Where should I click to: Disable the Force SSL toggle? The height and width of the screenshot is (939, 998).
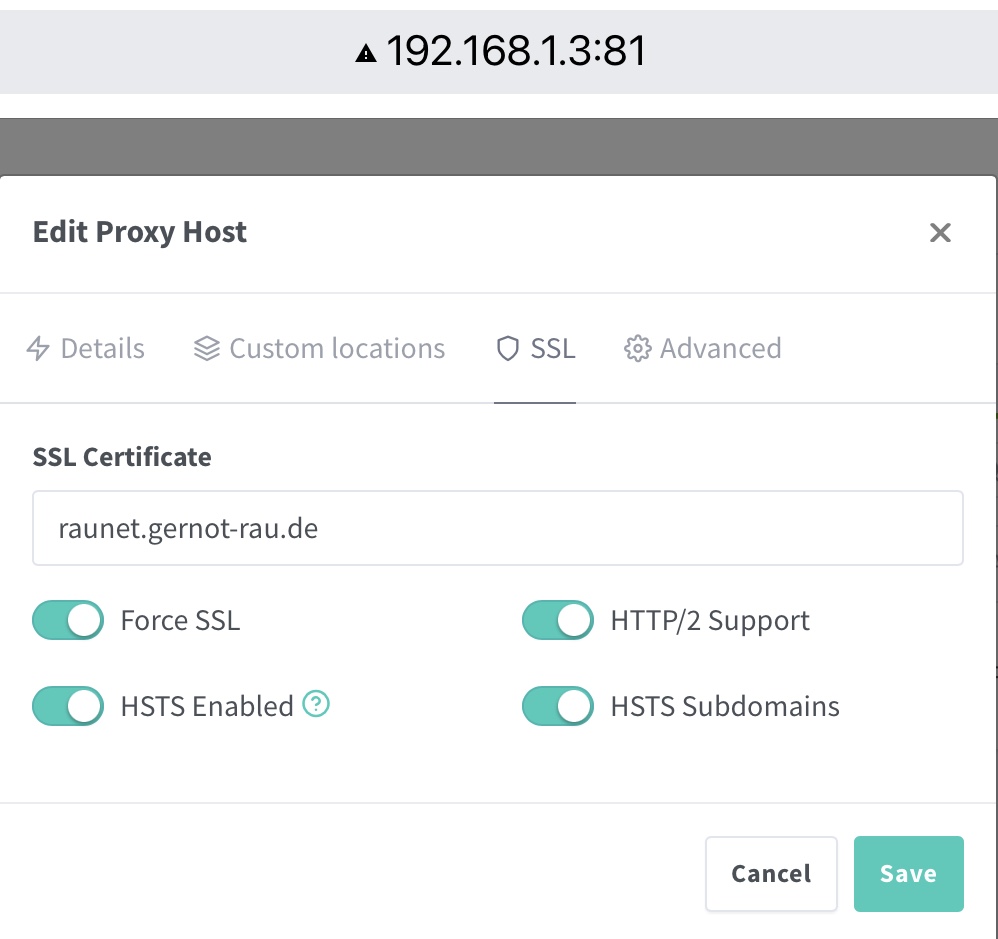[x=67, y=620]
